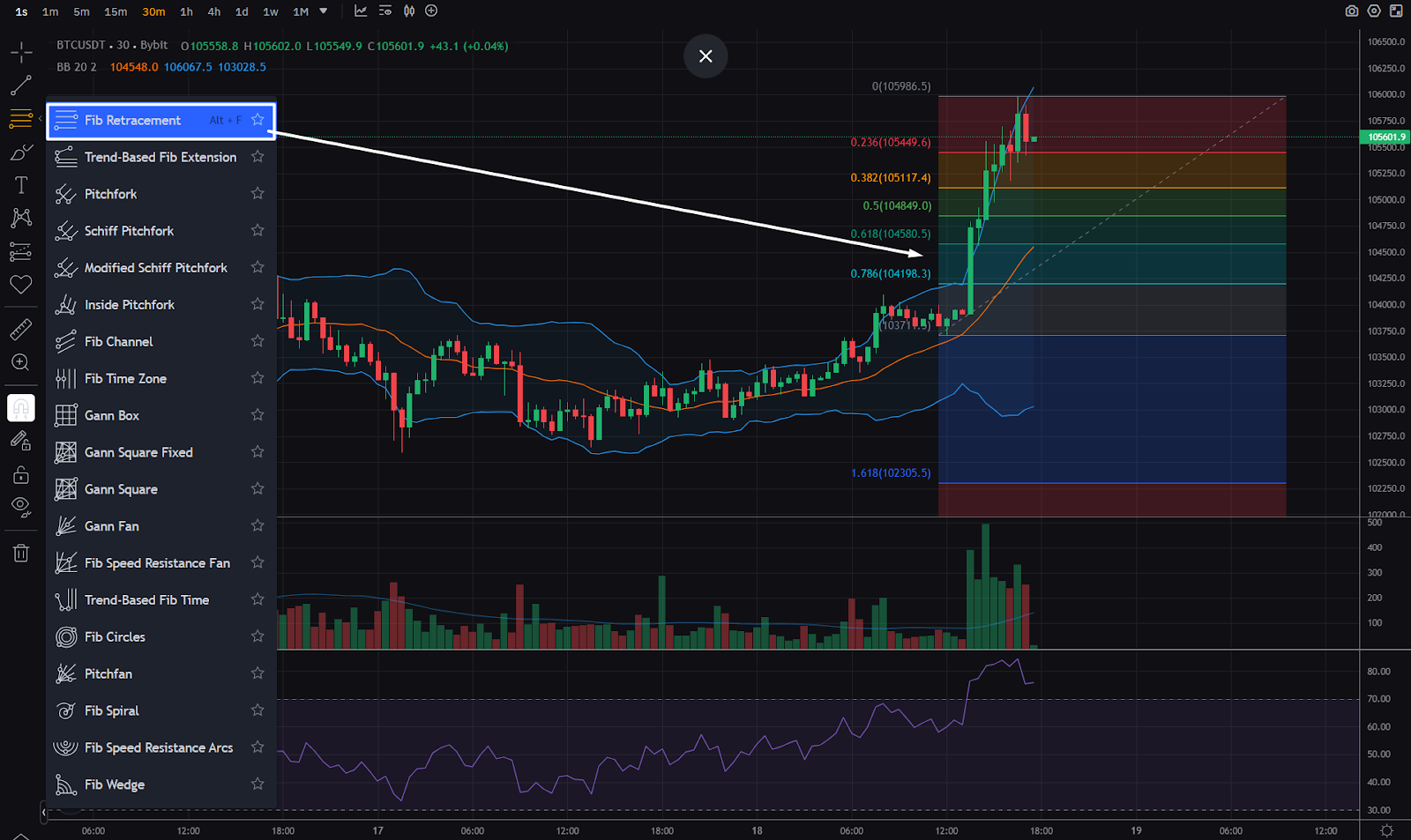
Task: Choose the Gann Fan tool
Action: coord(161,526)
